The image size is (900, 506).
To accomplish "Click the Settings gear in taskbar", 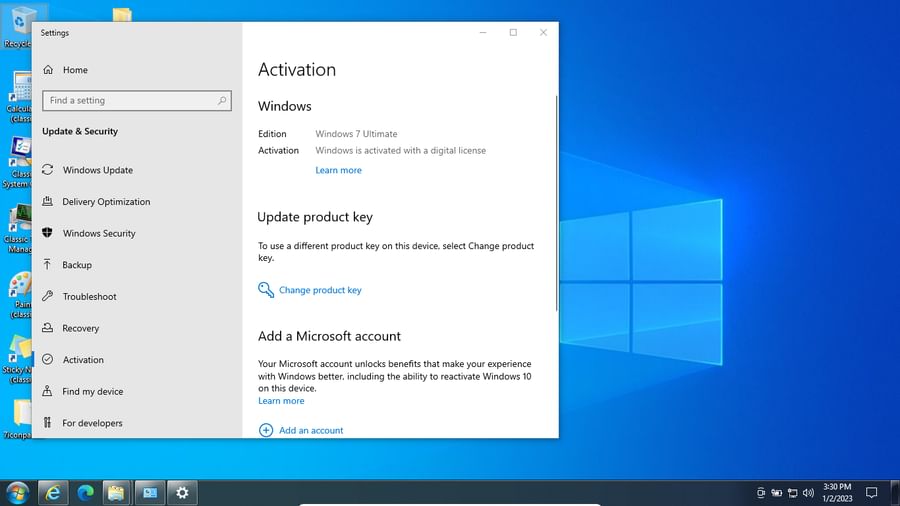I will (182, 492).
